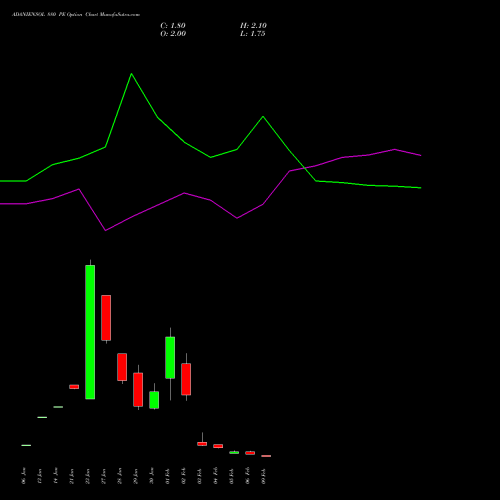Select the high value 'H: 2.10'

253,26
